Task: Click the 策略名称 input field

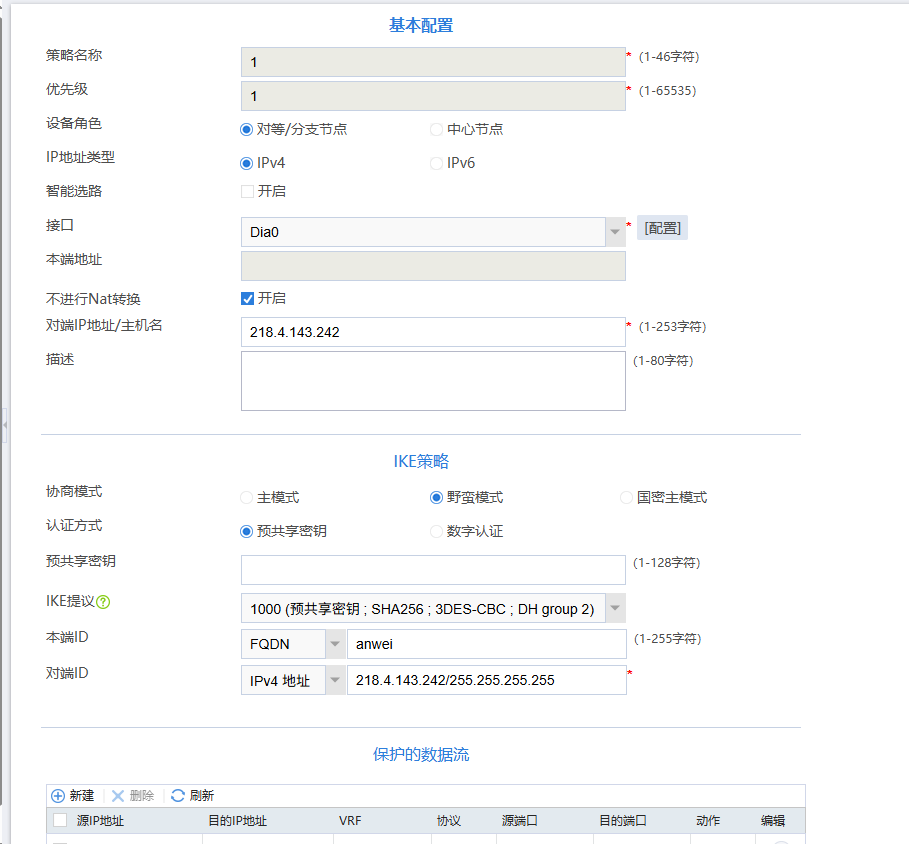Action: (433, 62)
